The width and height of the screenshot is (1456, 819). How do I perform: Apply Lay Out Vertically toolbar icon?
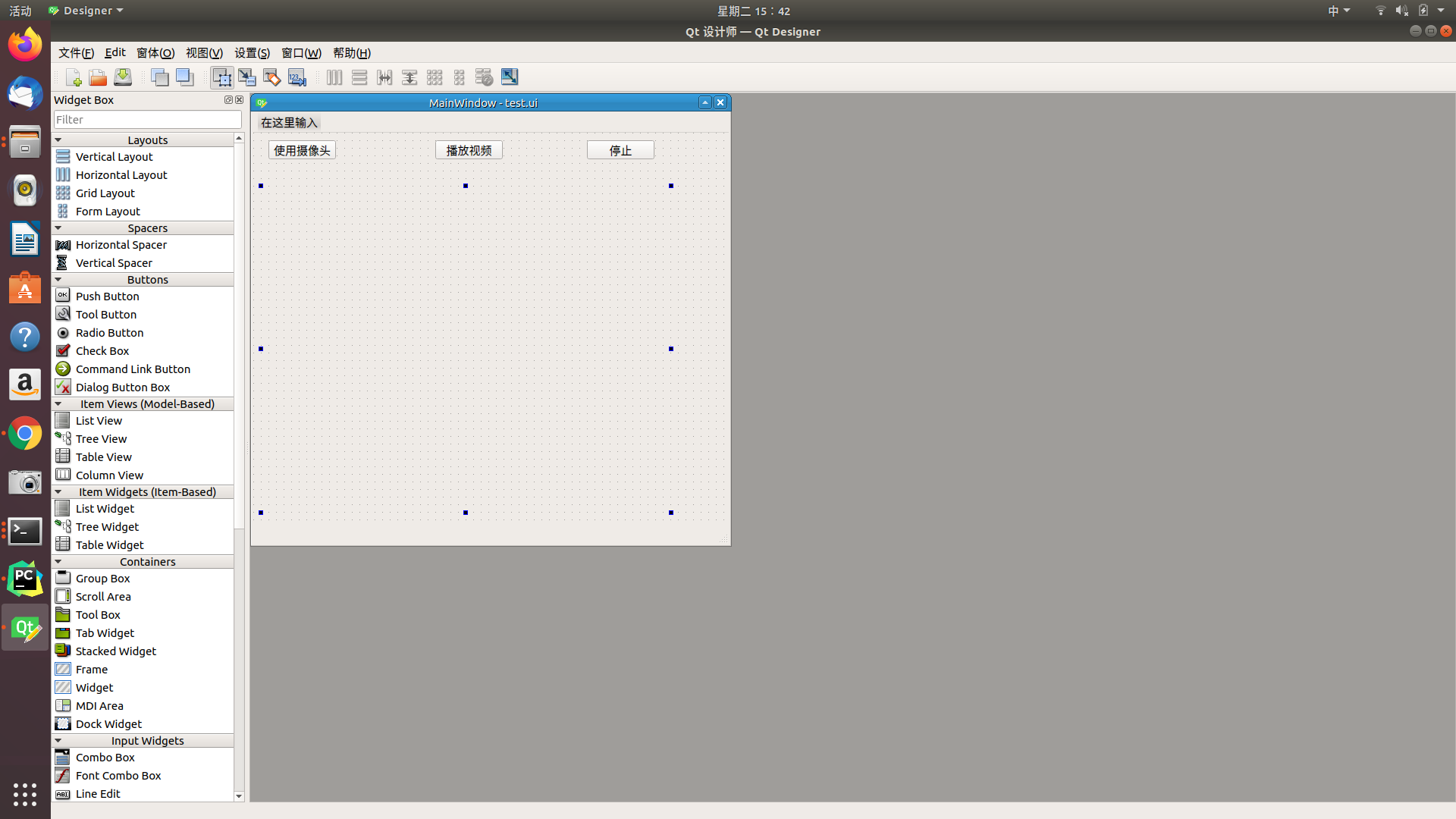(x=359, y=77)
